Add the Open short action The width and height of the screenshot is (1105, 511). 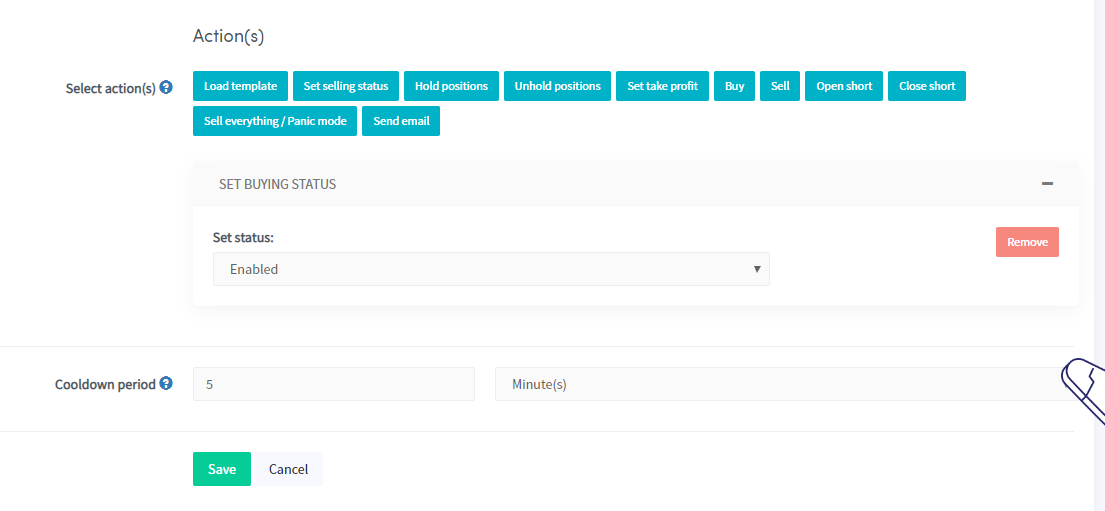[x=844, y=86]
